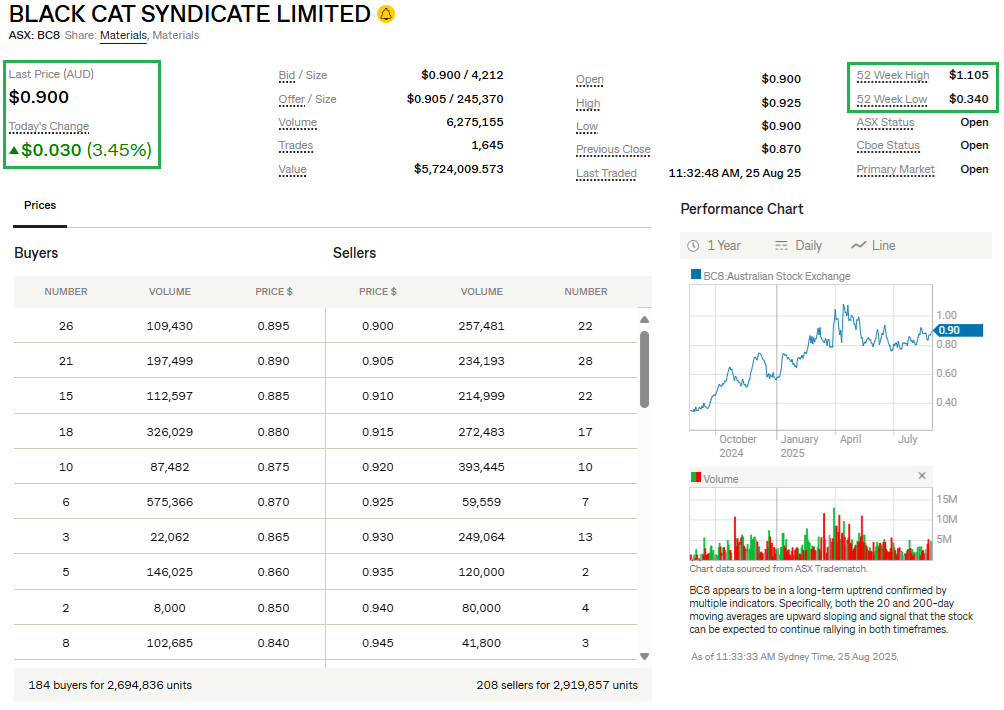Click the ASX Status label
Image resolution: width=1004 pixels, height=710 pixels.
click(885, 122)
